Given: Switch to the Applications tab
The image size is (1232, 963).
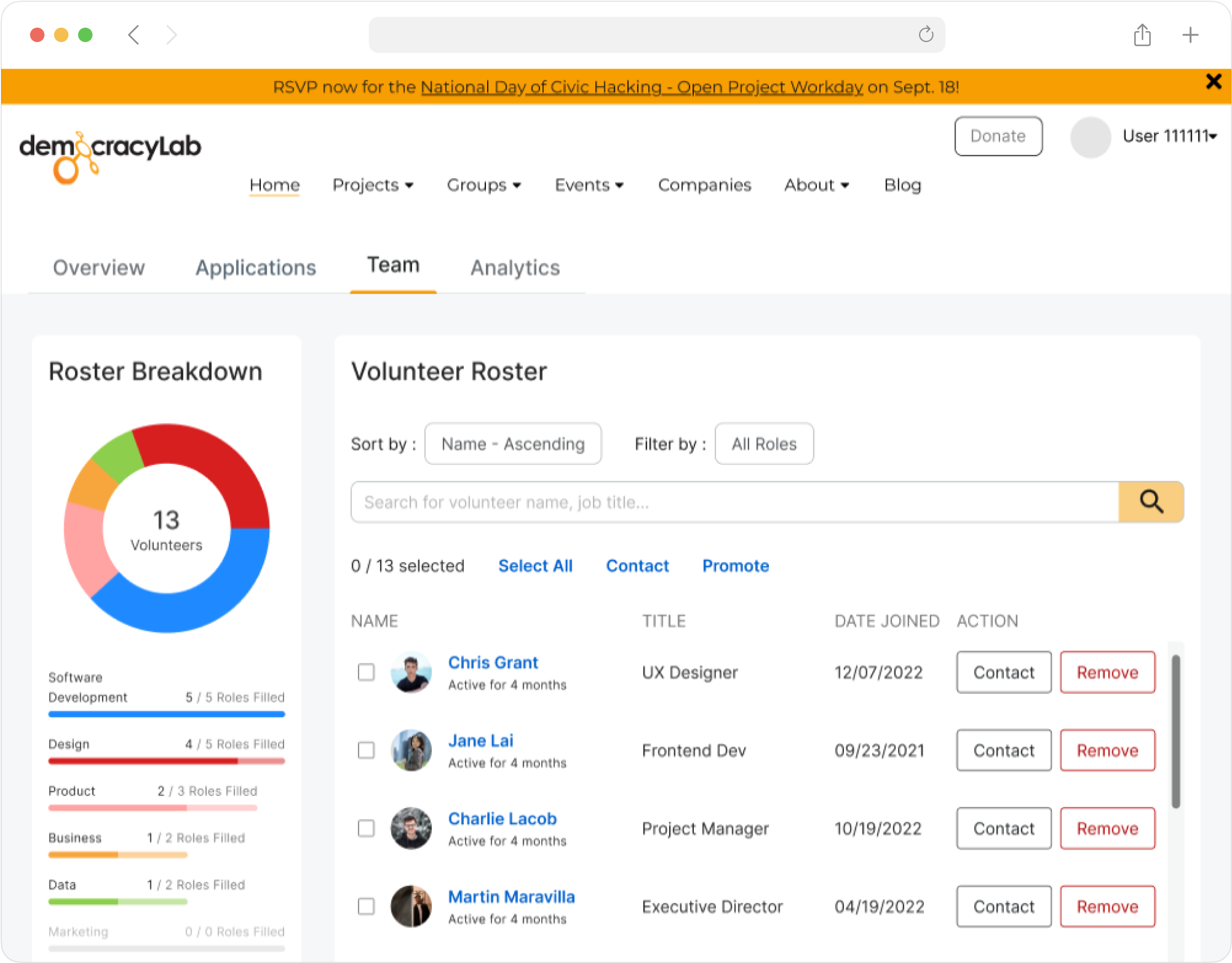Looking at the screenshot, I should point(255,268).
